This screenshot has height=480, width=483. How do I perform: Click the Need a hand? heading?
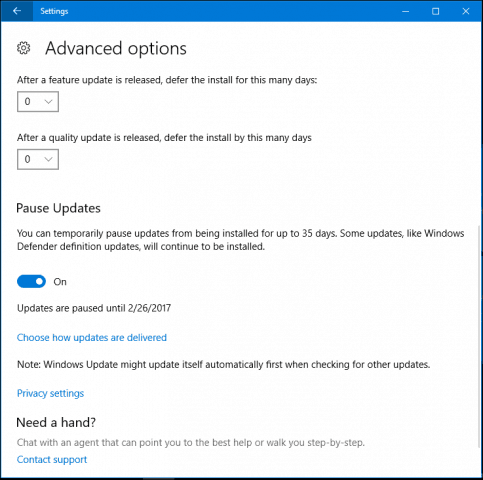56,422
